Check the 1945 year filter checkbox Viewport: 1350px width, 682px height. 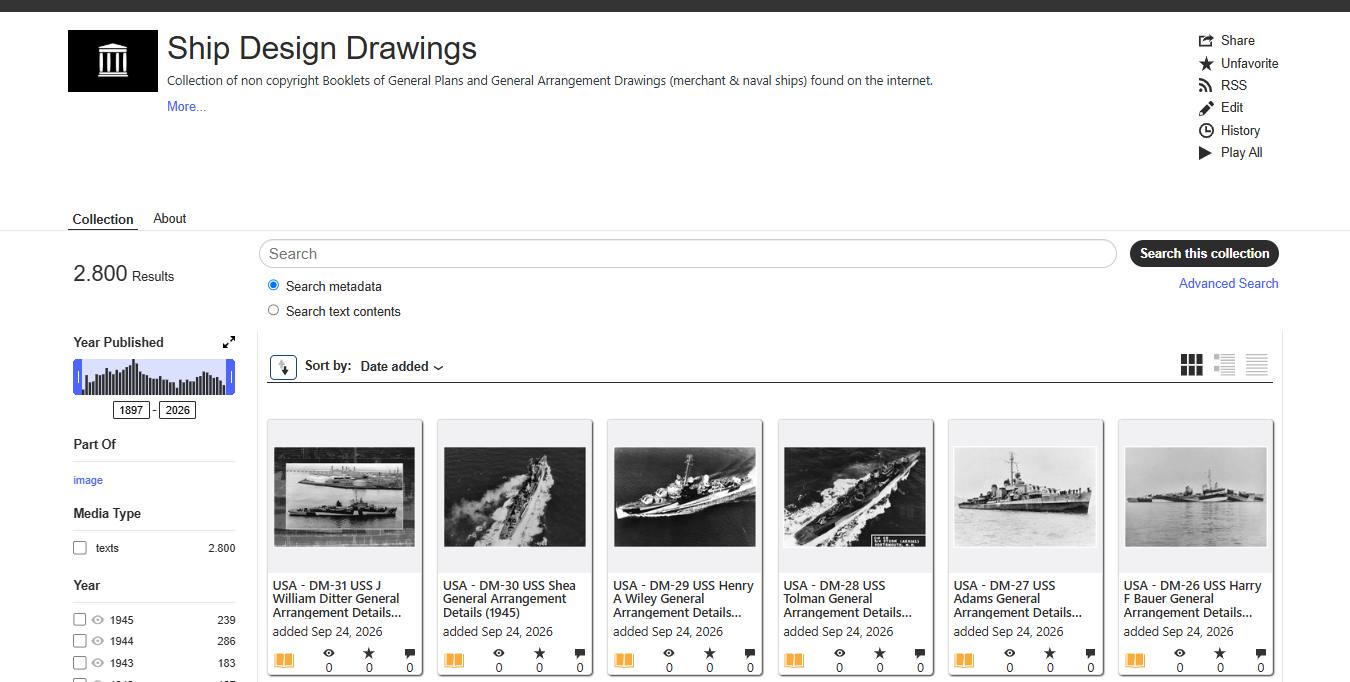[x=80, y=620]
